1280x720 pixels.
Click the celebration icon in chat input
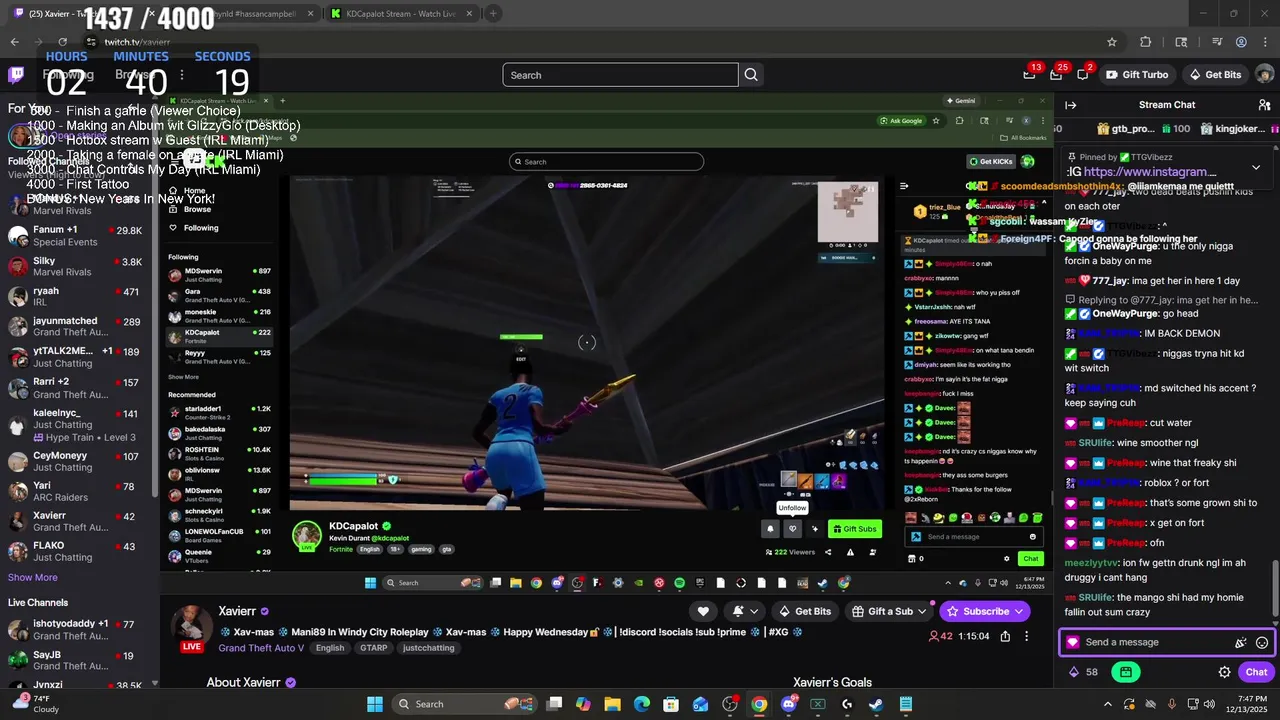click(1241, 643)
